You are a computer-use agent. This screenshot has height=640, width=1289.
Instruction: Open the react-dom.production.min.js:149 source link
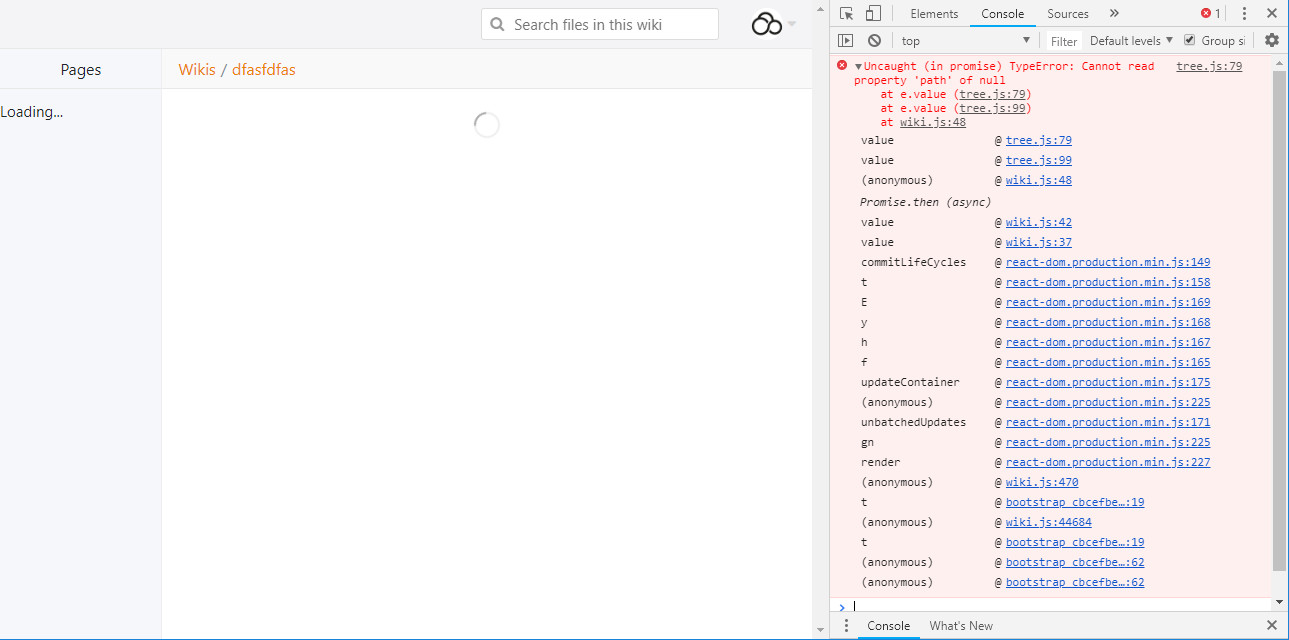click(1108, 262)
